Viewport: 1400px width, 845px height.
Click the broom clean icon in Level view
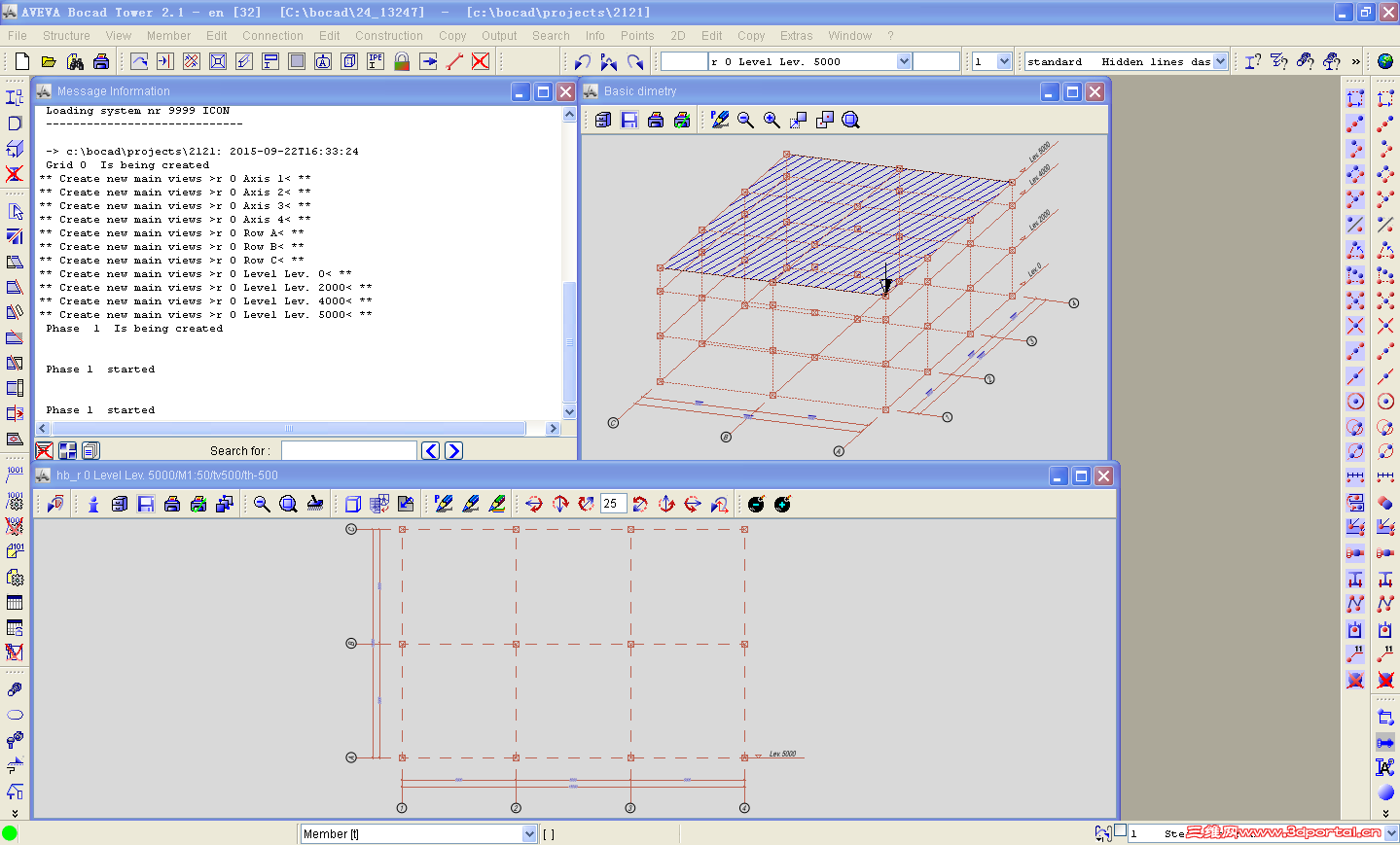pos(314,504)
